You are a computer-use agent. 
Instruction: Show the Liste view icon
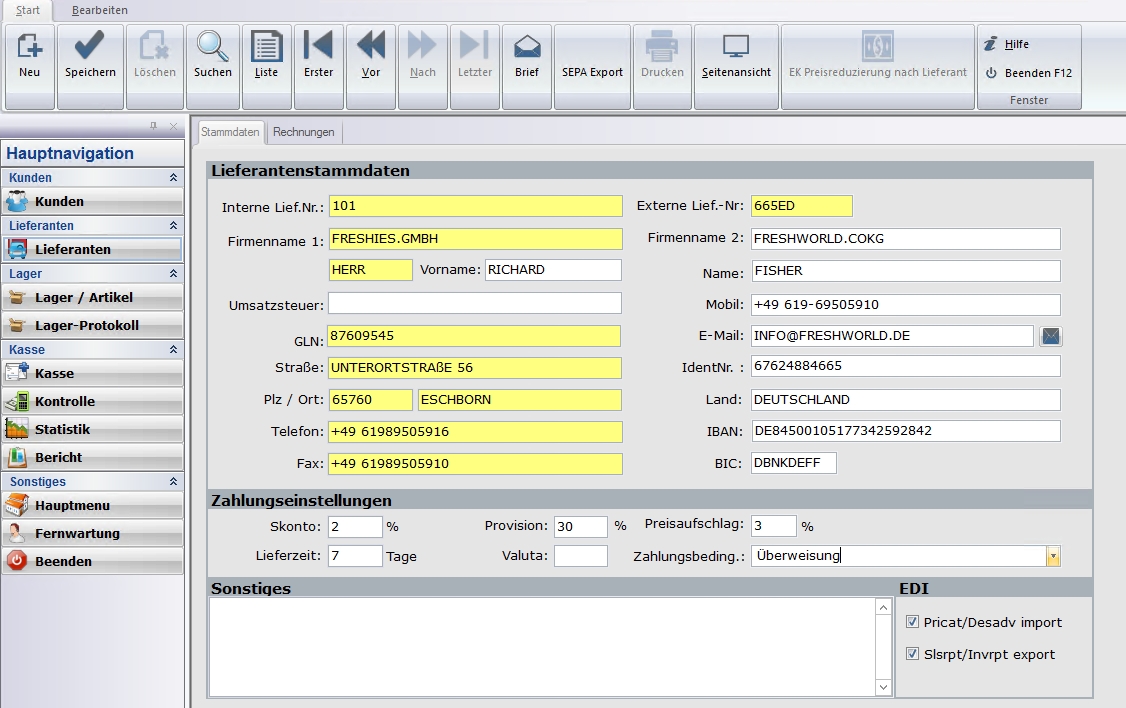pyautogui.click(x=266, y=56)
